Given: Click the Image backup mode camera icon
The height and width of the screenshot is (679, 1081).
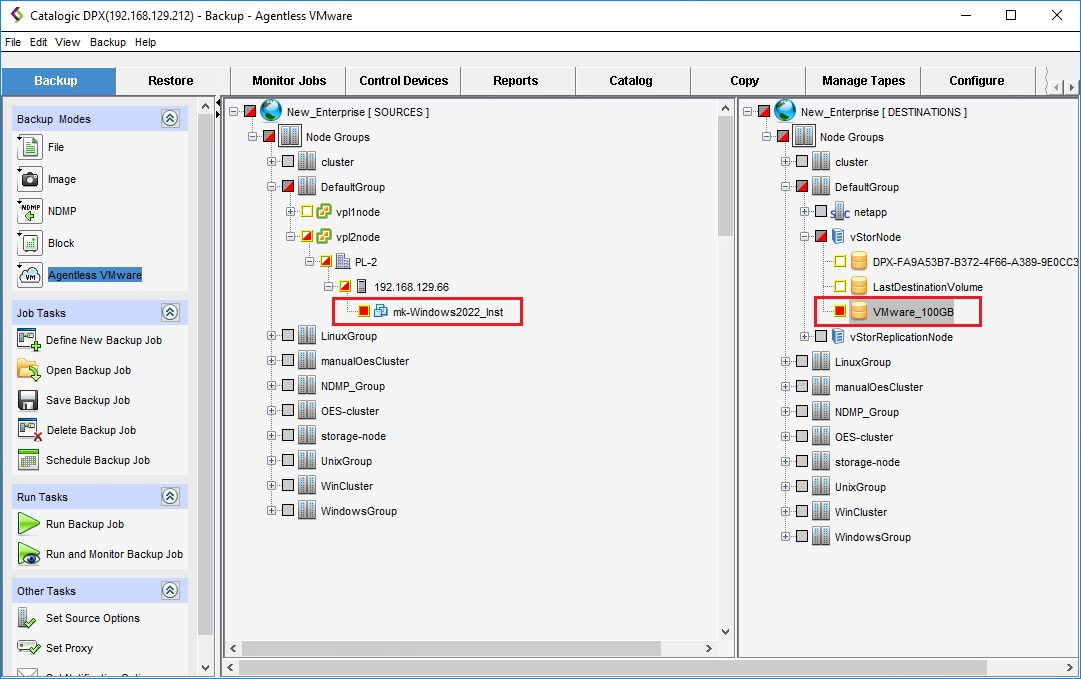Looking at the screenshot, I should (x=29, y=179).
